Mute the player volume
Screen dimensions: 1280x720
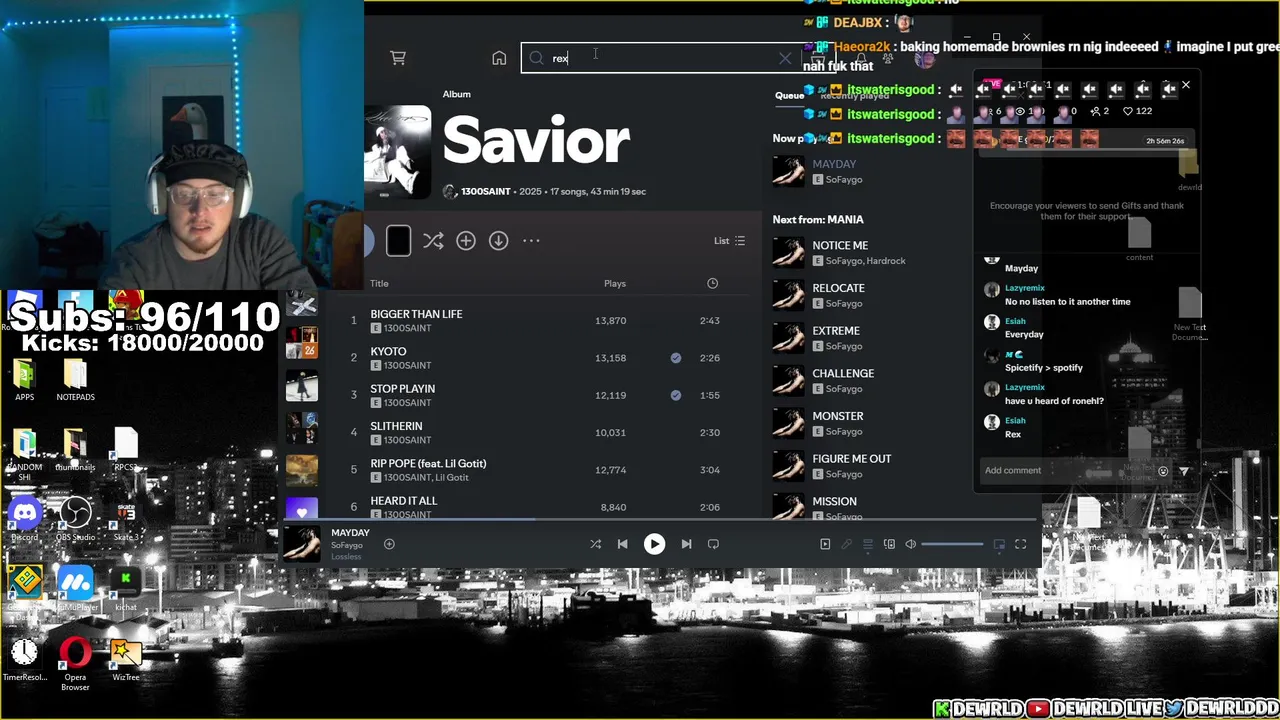pos(910,544)
